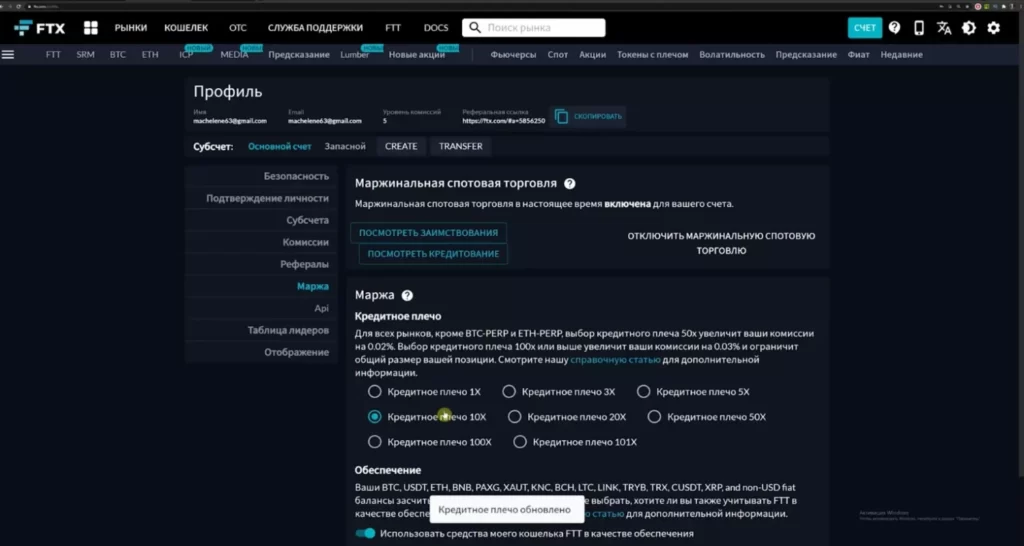Click the TRANSFER button
This screenshot has width=1024, height=546.
tap(460, 146)
